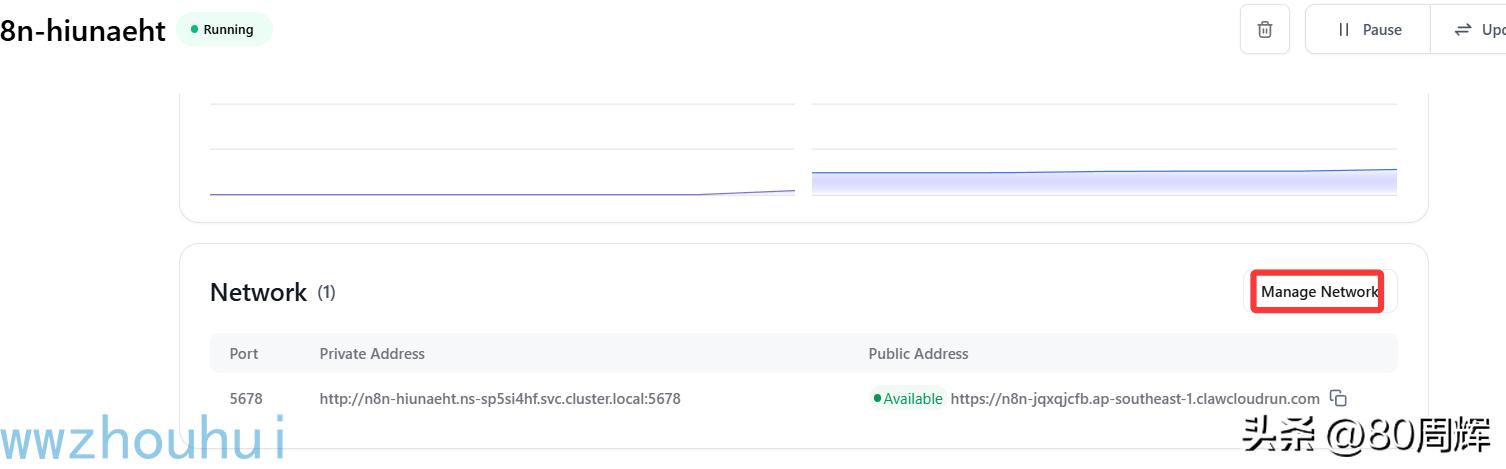The height and width of the screenshot is (469, 1506).
Task: Click the trash delete icon
Action: click(x=1265, y=30)
